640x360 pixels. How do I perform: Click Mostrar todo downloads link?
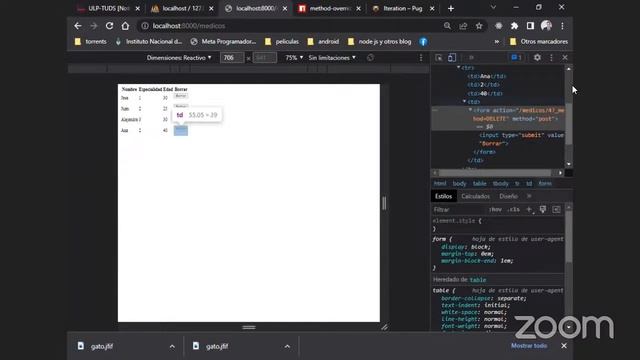pyautogui.click(x=529, y=346)
